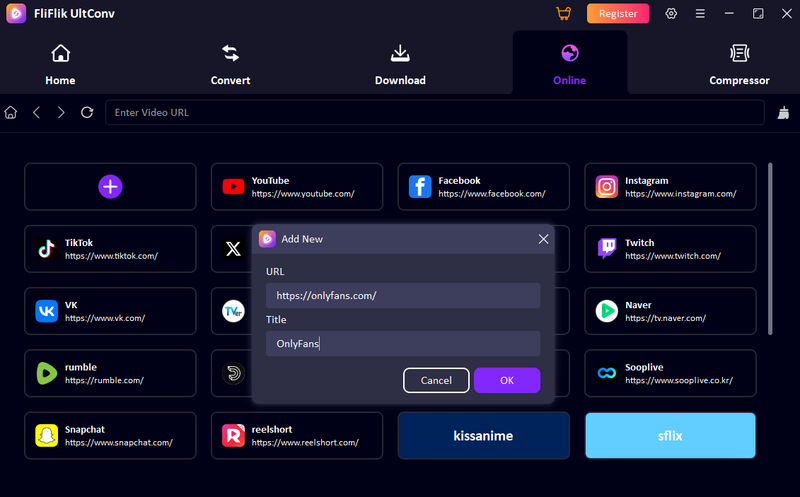Click the broom clear icon
The width and height of the screenshot is (800, 497).
(783, 112)
